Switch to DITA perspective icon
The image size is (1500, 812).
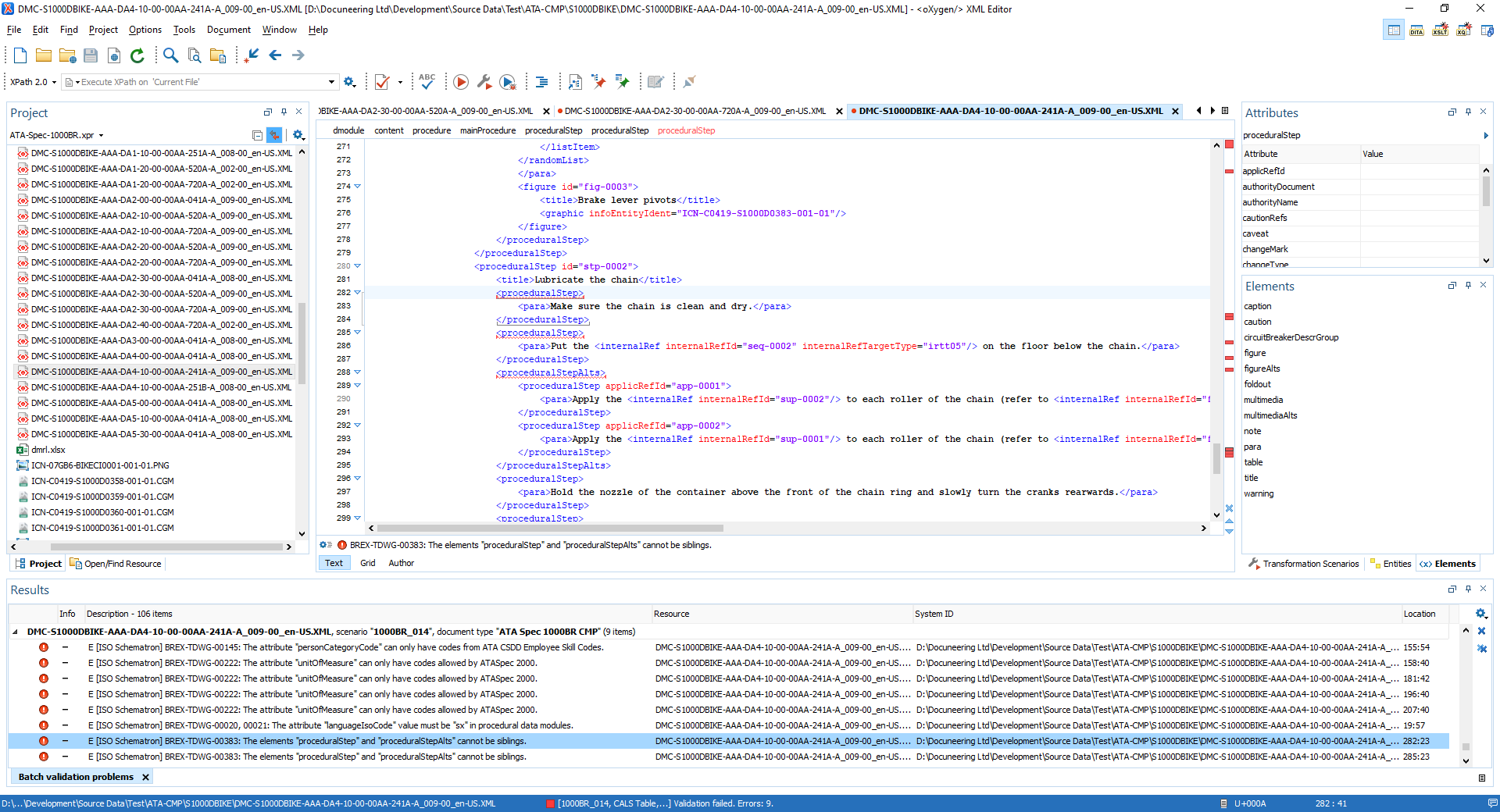click(1416, 30)
